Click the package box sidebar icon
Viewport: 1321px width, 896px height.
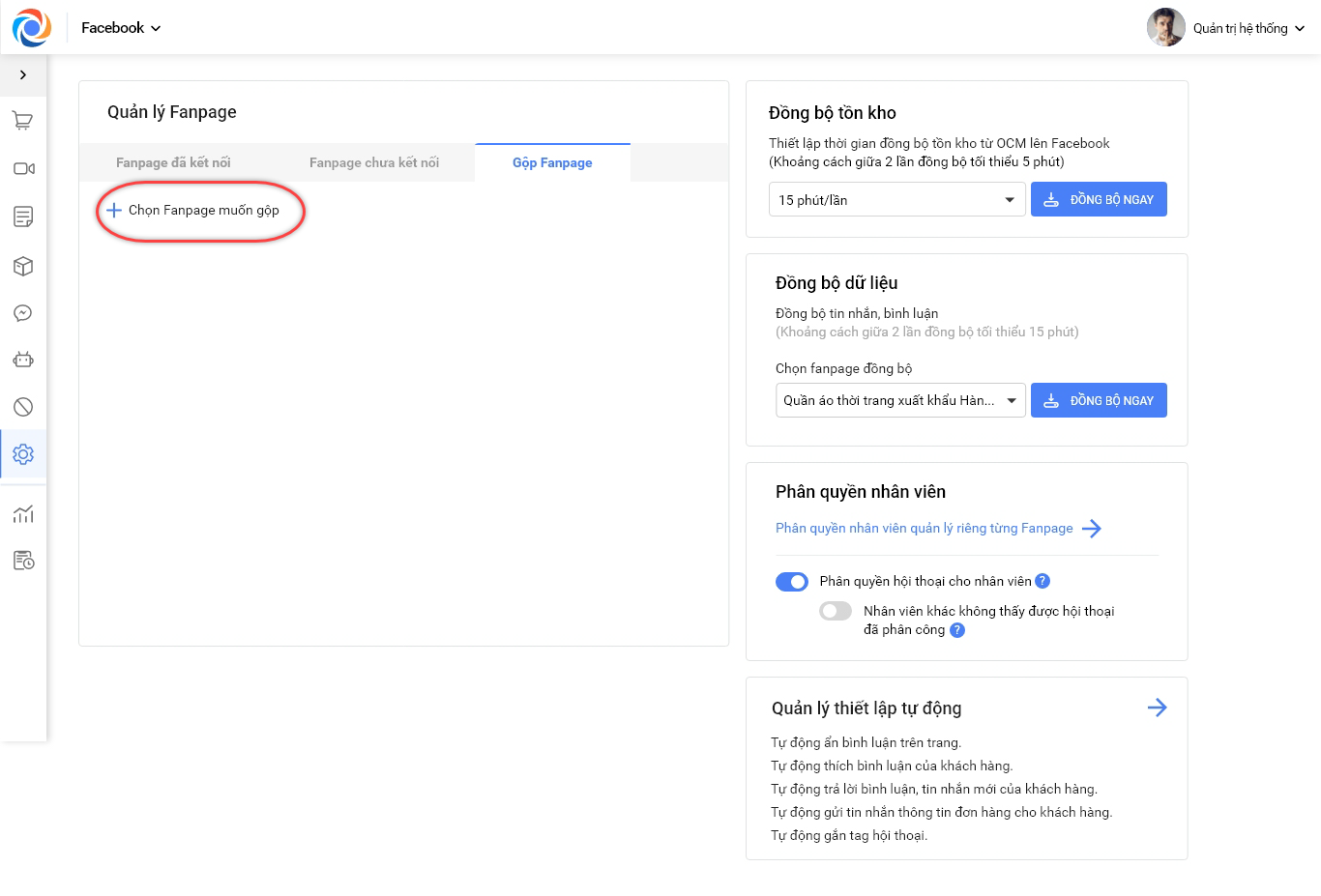[x=23, y=266]
